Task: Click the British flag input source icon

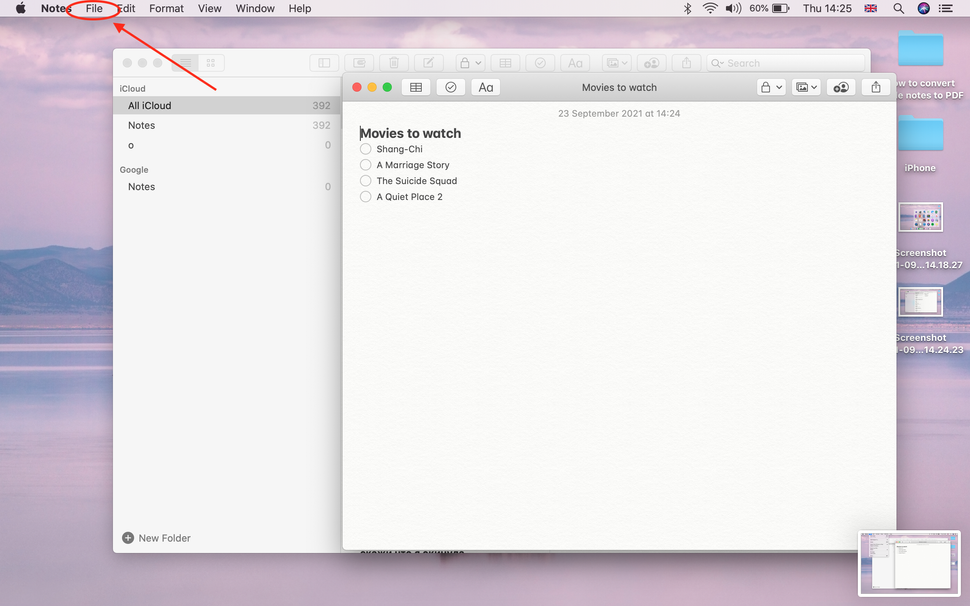Action: [870, 9]
